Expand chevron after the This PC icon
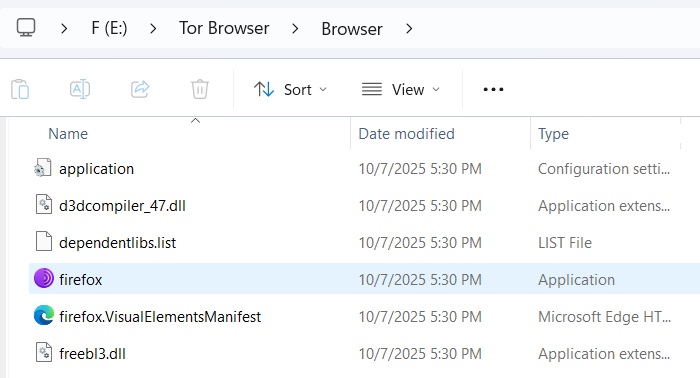 (64, 29)
